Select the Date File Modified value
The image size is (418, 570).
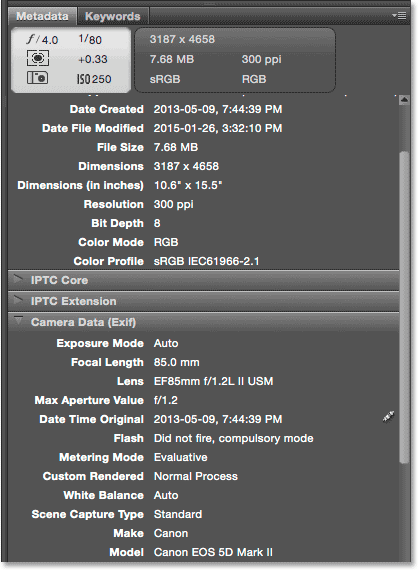[218, 128]
